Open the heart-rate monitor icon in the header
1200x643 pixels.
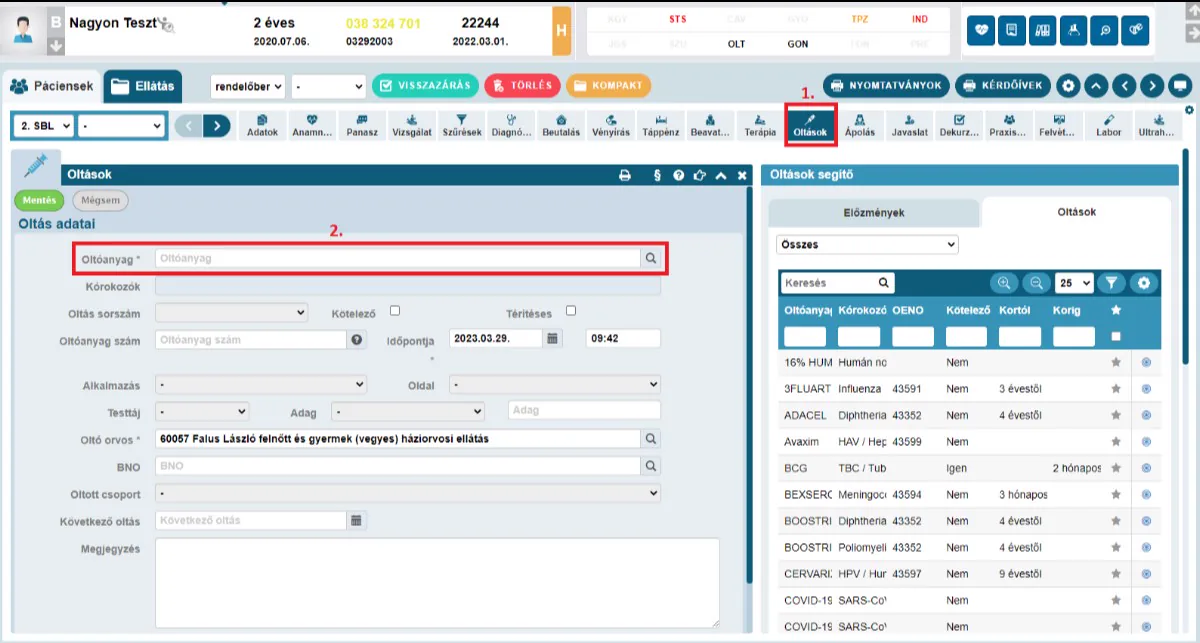pyautogui.click(x=983, y=30)
